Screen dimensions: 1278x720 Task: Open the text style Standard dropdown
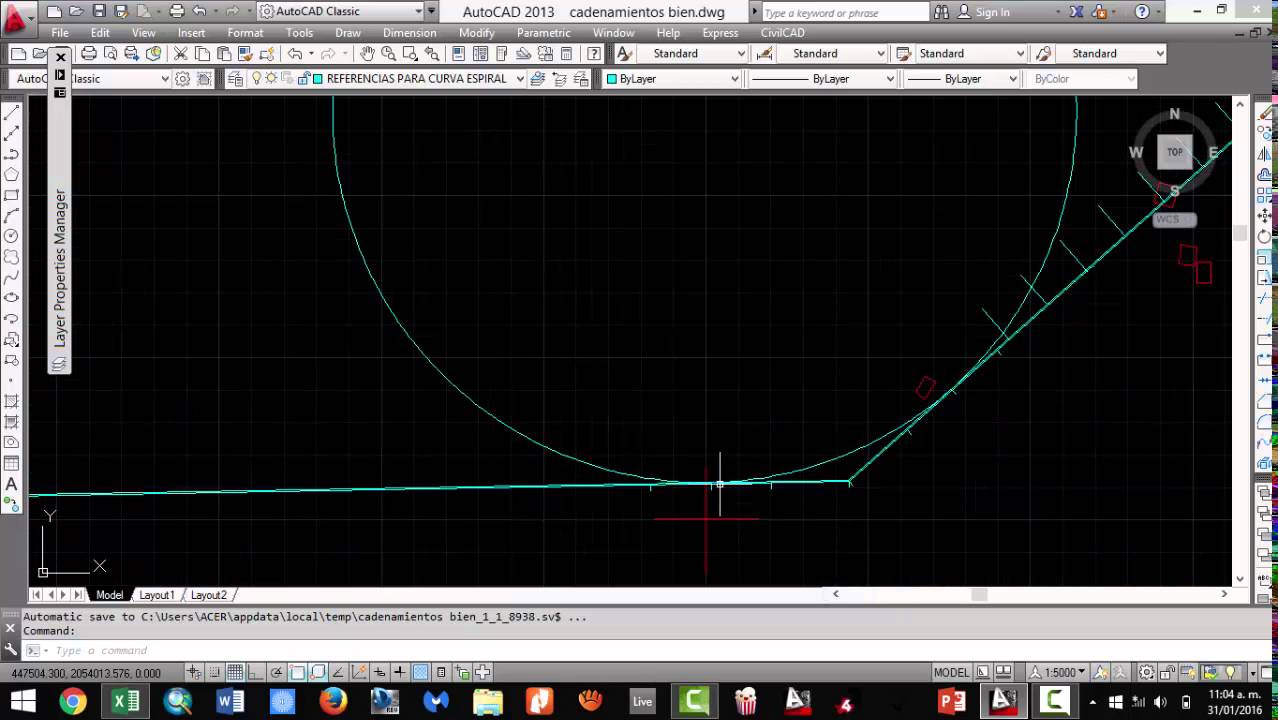(741, 54)
